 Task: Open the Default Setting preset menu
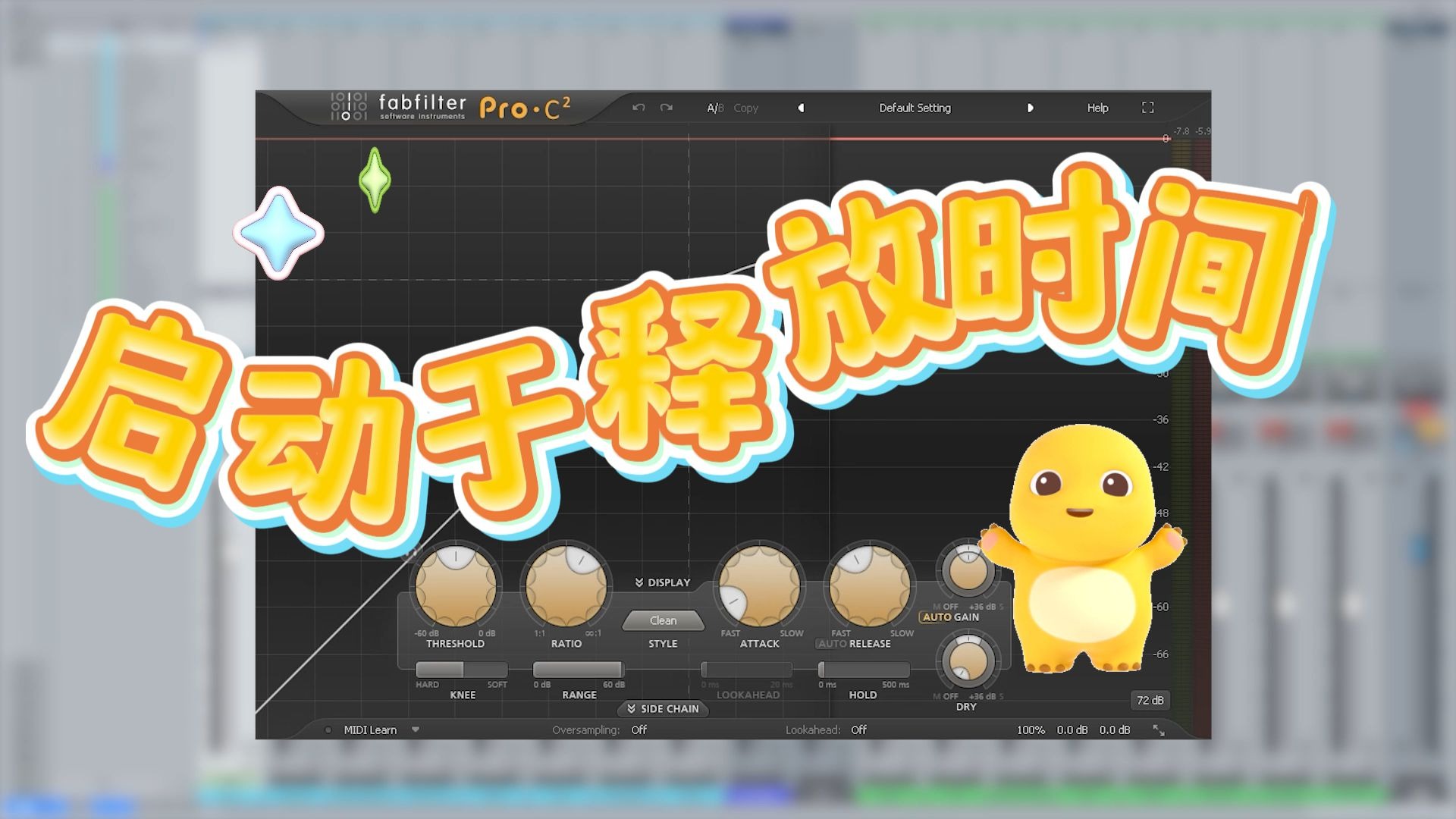pos(915,108)
